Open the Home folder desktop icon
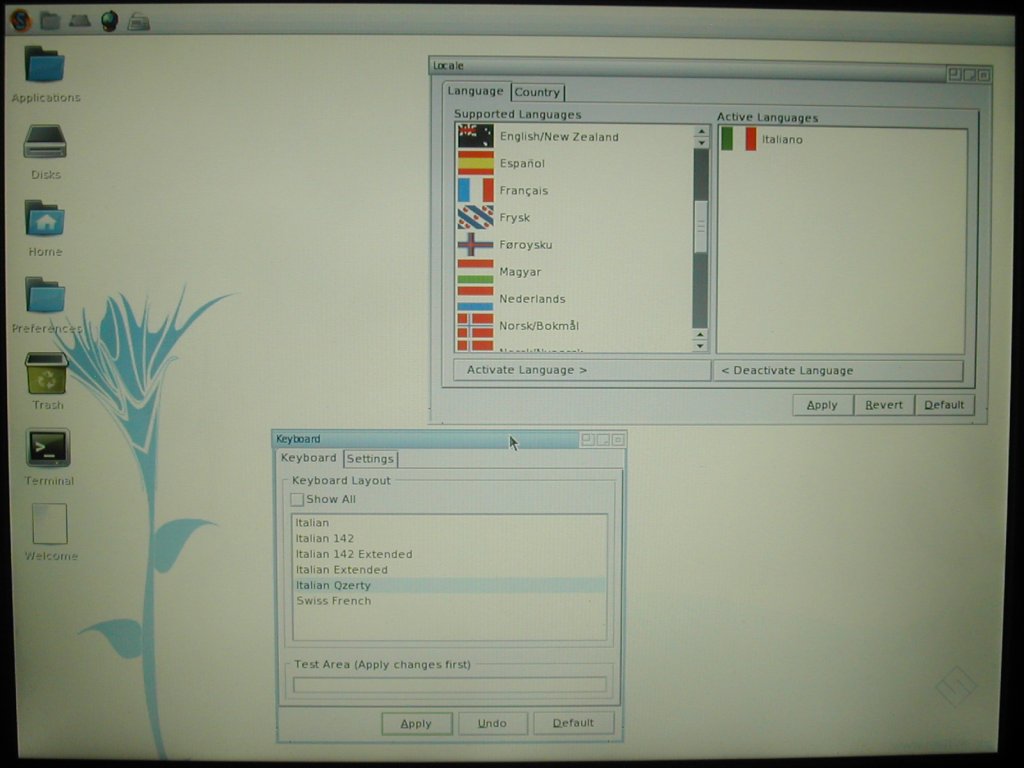This screenshot has height=768, width=1024. pyautogui.click(x=45, y=219)
